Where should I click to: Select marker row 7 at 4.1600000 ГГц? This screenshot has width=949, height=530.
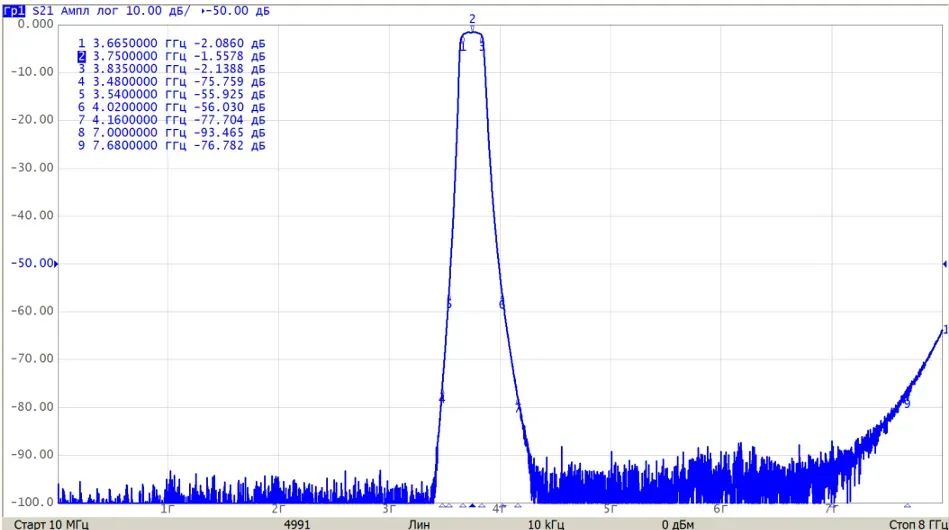pyautogui.click(x=172, y=120)
